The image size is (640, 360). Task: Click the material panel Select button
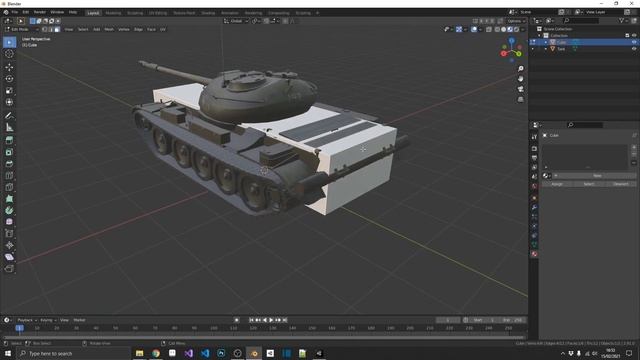[x=589, y=184]
